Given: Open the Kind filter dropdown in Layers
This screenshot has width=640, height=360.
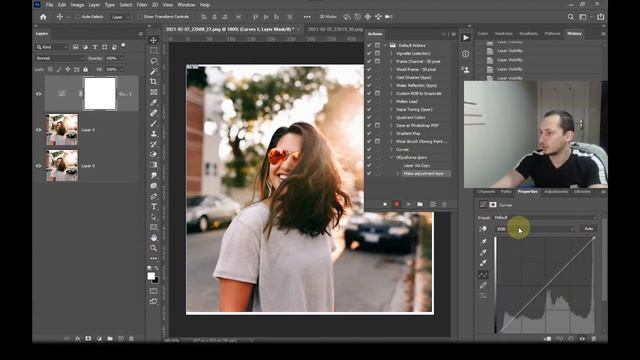Looking at the screenshot, I should pyautogui.click(x=52, y=47).
